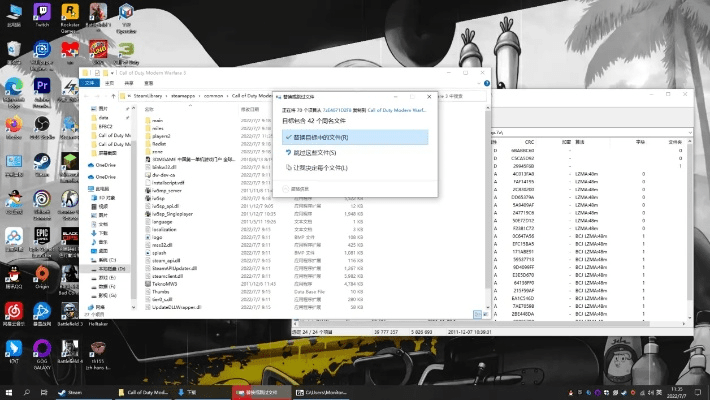Expand OneDrive in the navigation pane
Viewport: 710px width, 400px height.
85,163
